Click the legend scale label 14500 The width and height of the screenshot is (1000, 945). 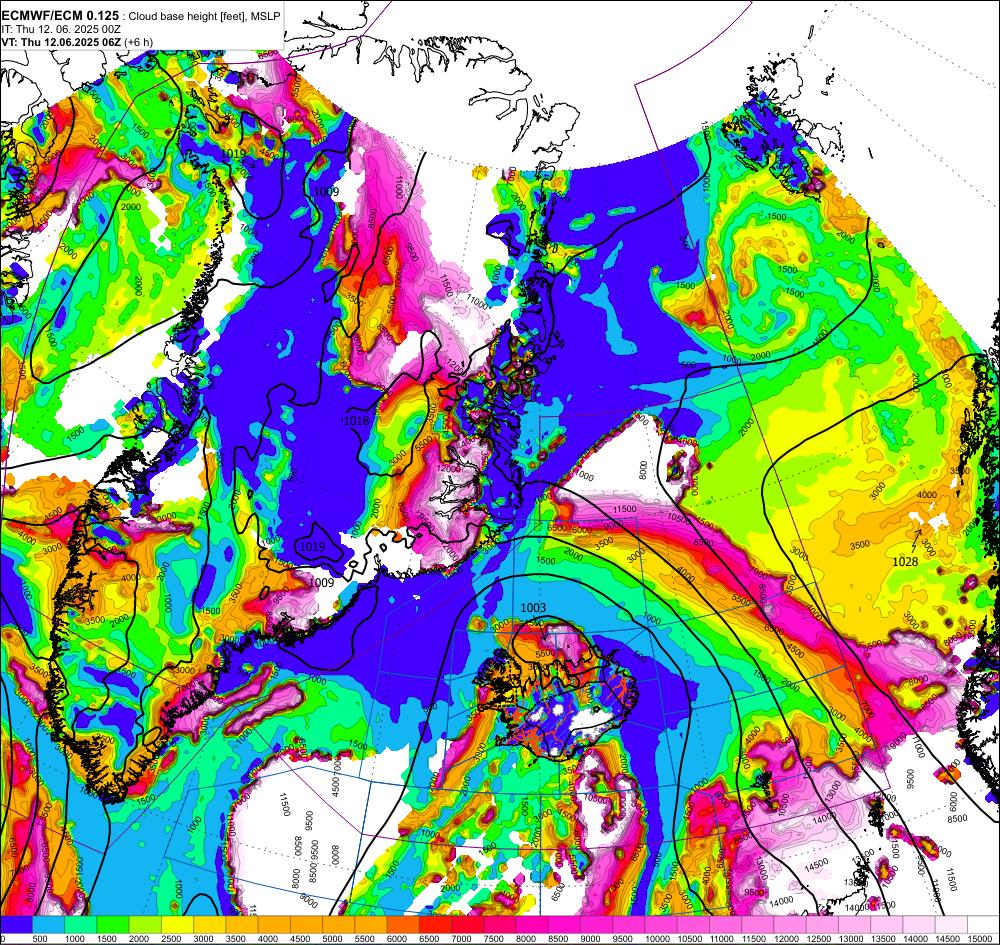[x=948, y=938]
